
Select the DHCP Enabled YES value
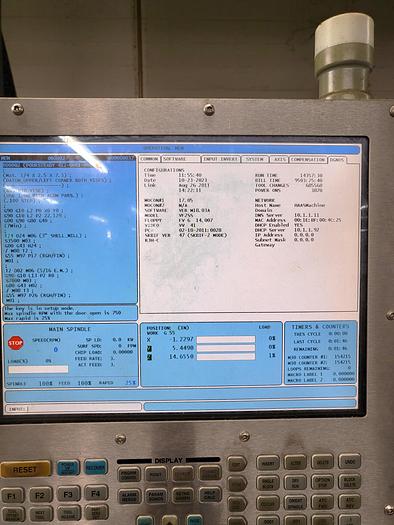click(298, 225)
